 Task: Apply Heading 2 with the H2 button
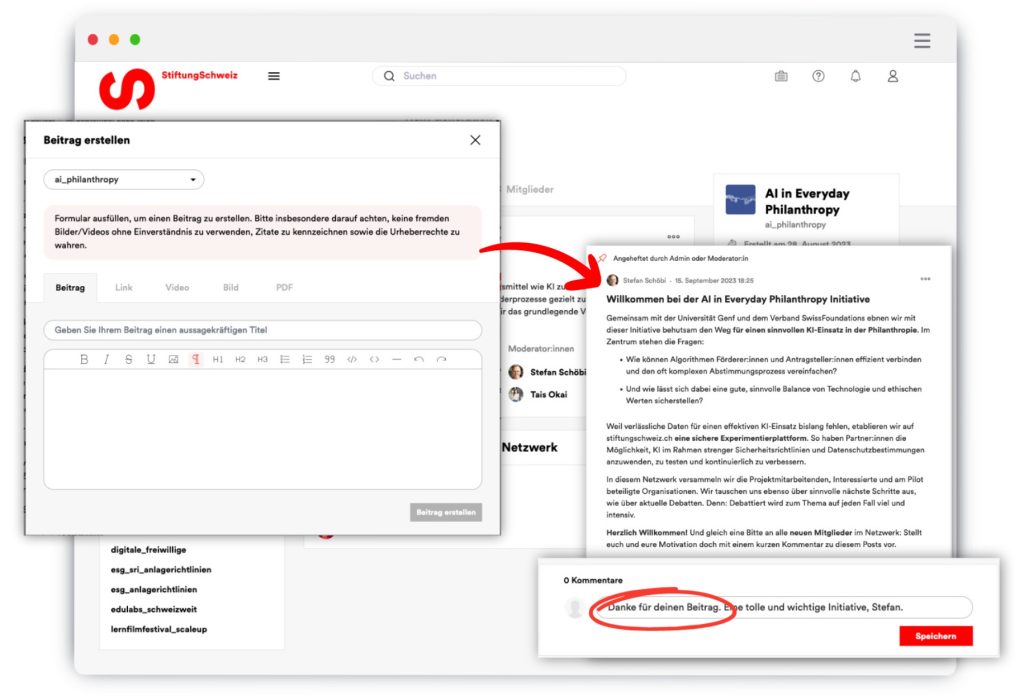240,359
